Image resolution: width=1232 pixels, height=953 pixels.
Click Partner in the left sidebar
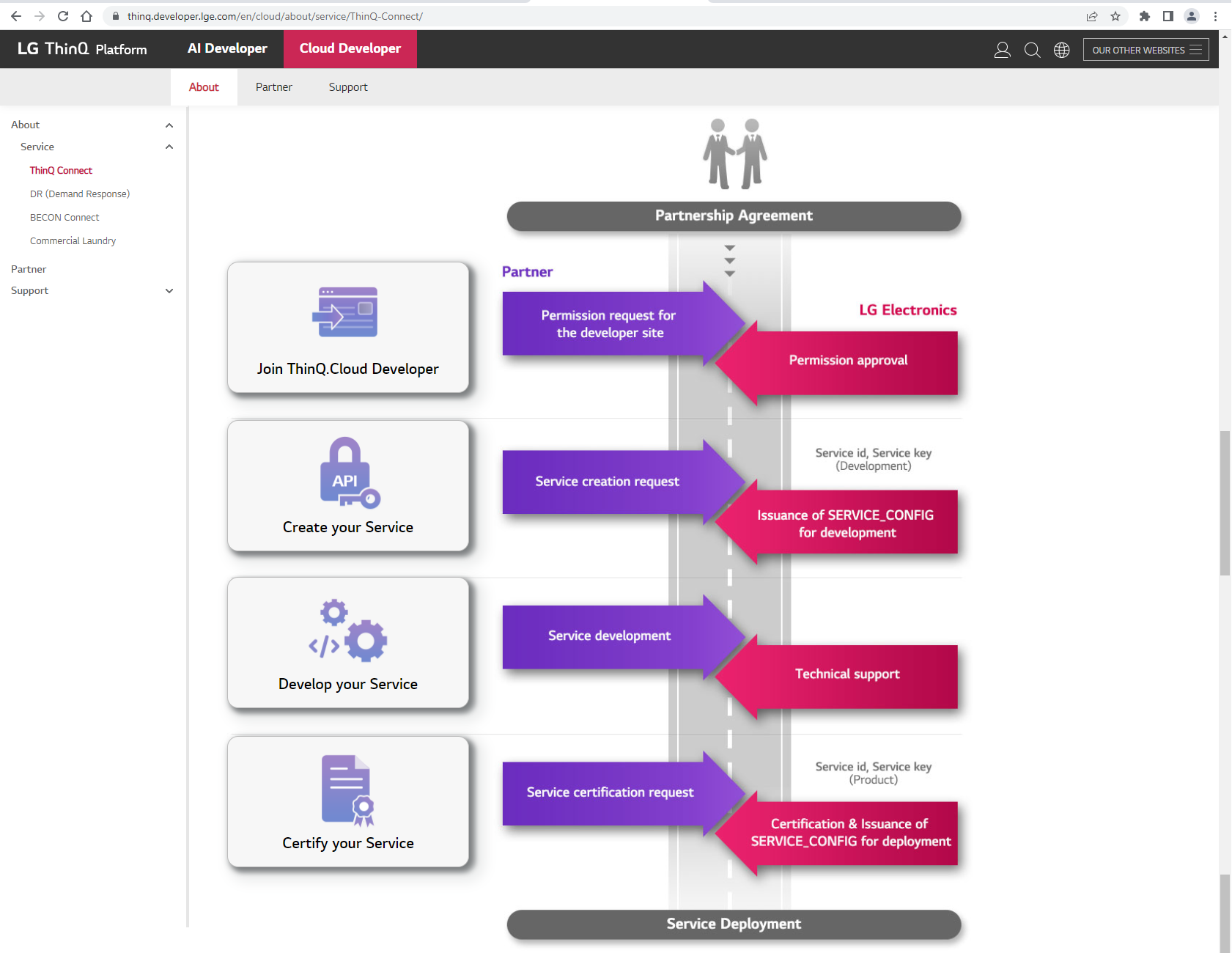tap(29, 269)
